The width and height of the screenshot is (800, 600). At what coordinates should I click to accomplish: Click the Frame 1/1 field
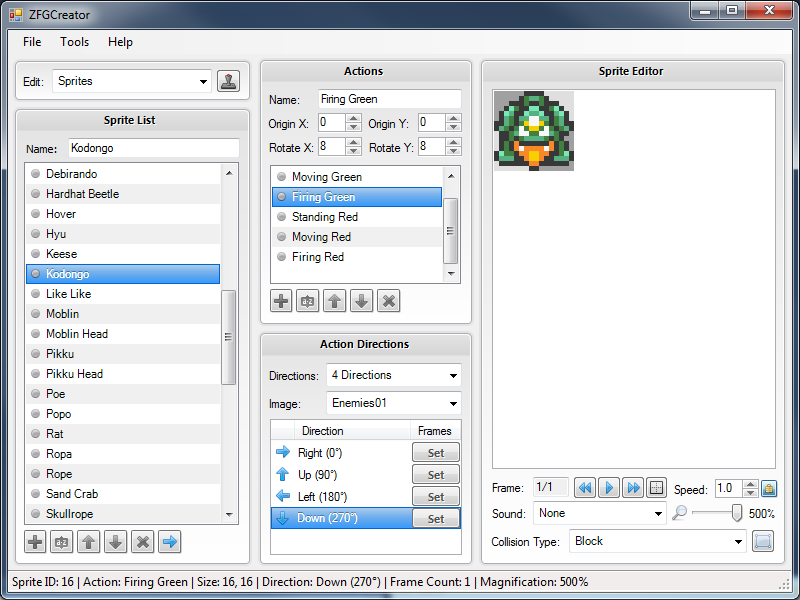(551, 487)
